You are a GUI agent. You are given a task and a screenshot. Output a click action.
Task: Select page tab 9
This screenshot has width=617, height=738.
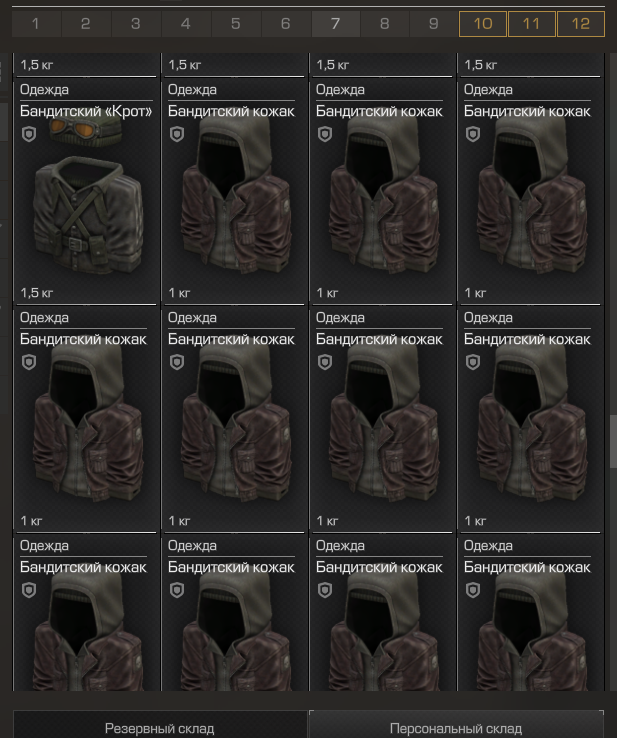pyautogui.click(x=434, y=24)
